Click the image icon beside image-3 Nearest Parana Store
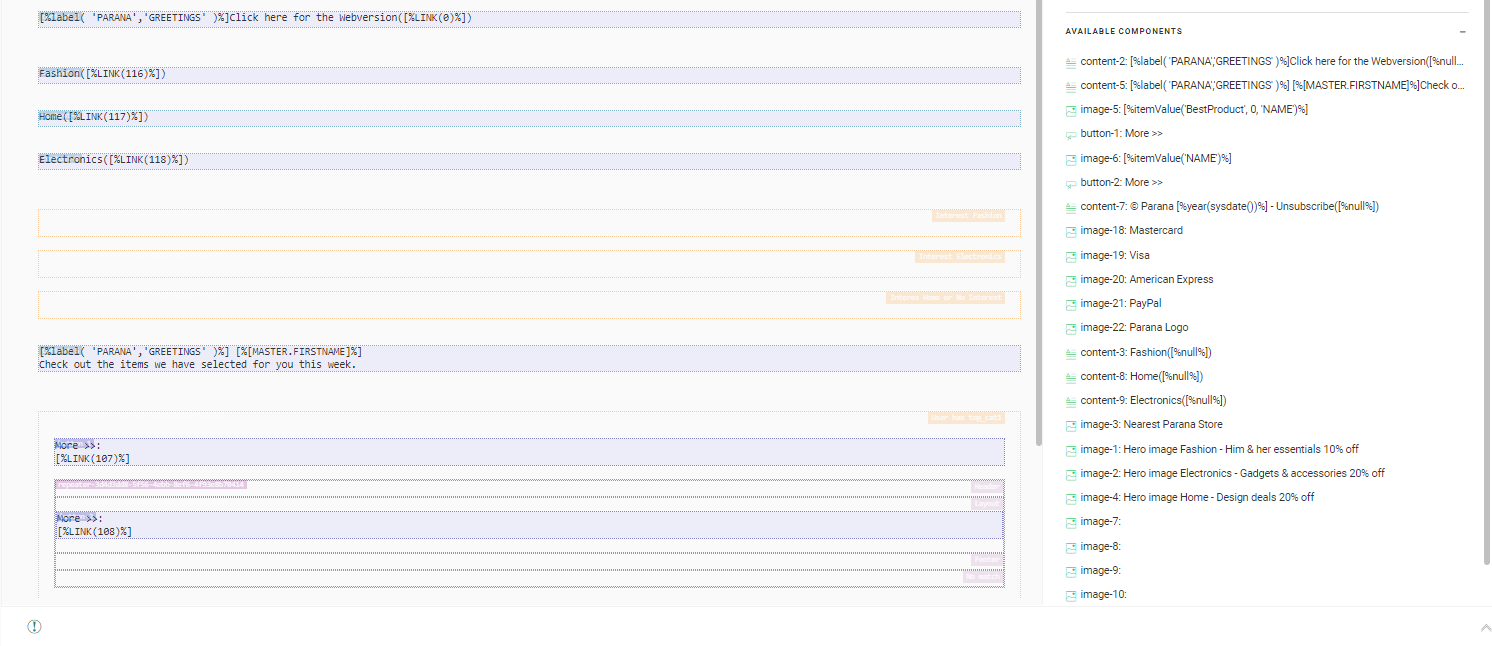Screen dimensions: 1492x646 [1071, 425]
